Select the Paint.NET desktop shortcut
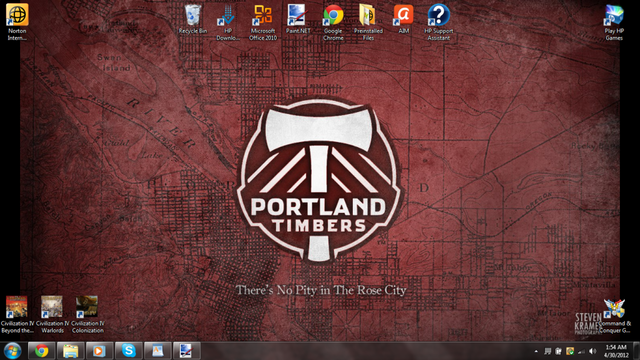The width and height of the screenshot is (640, 360). [298, 19]
